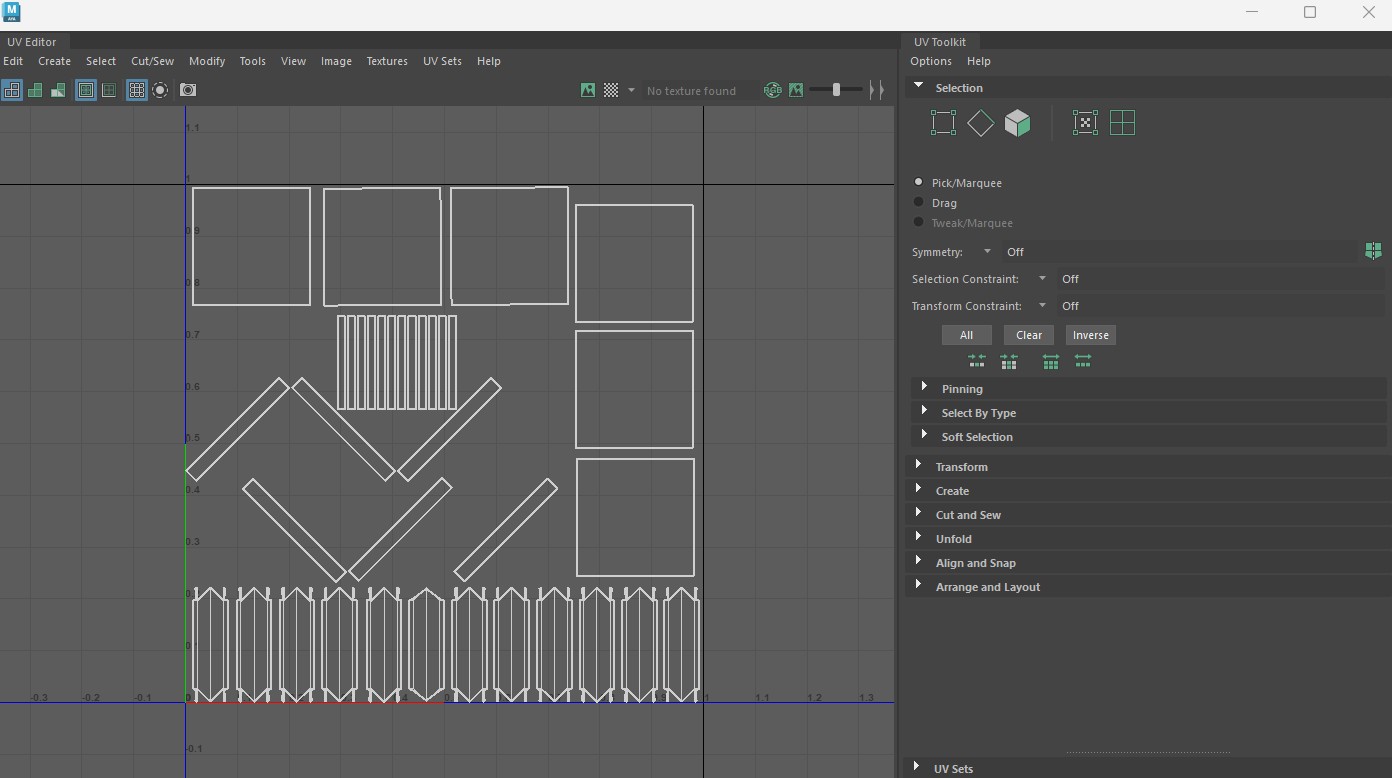Select UV selection mode icon in Toolkit

(x=943, y=123)
